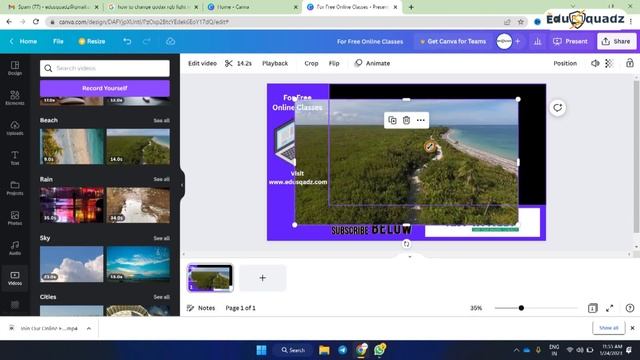Screen dimensions: 640x360
Task: Open the Playback options
Action: pos(275,63)
